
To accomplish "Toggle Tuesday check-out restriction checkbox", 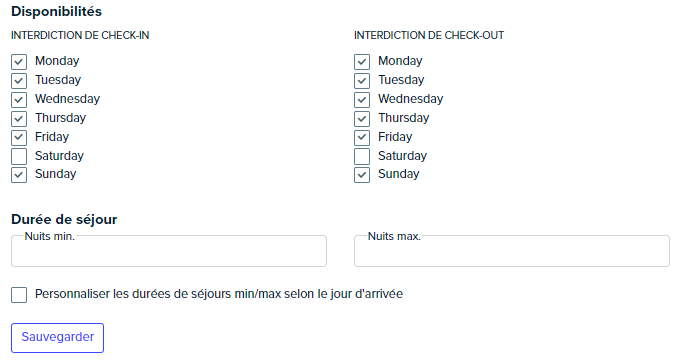I will [362, 80].
